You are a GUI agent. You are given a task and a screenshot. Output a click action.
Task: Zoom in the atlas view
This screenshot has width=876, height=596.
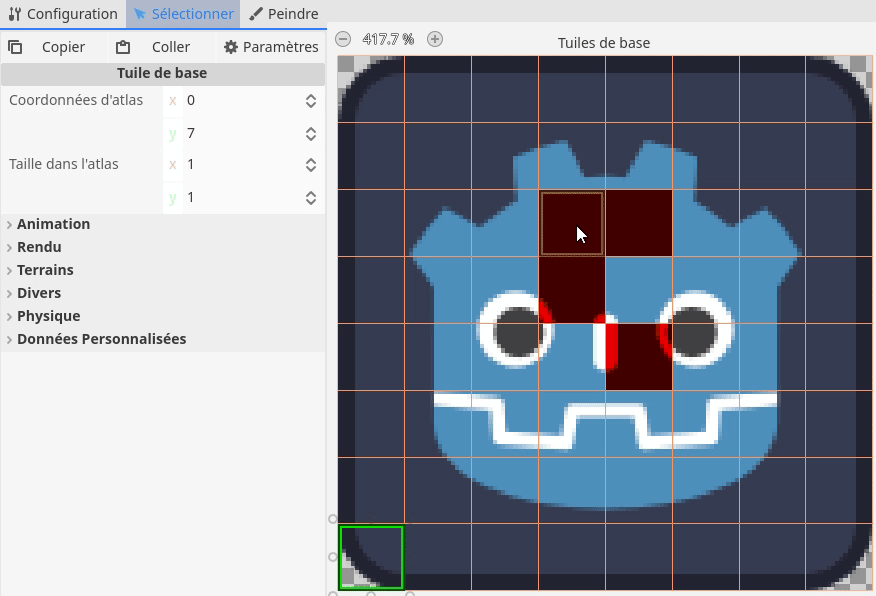coord(435,39)
